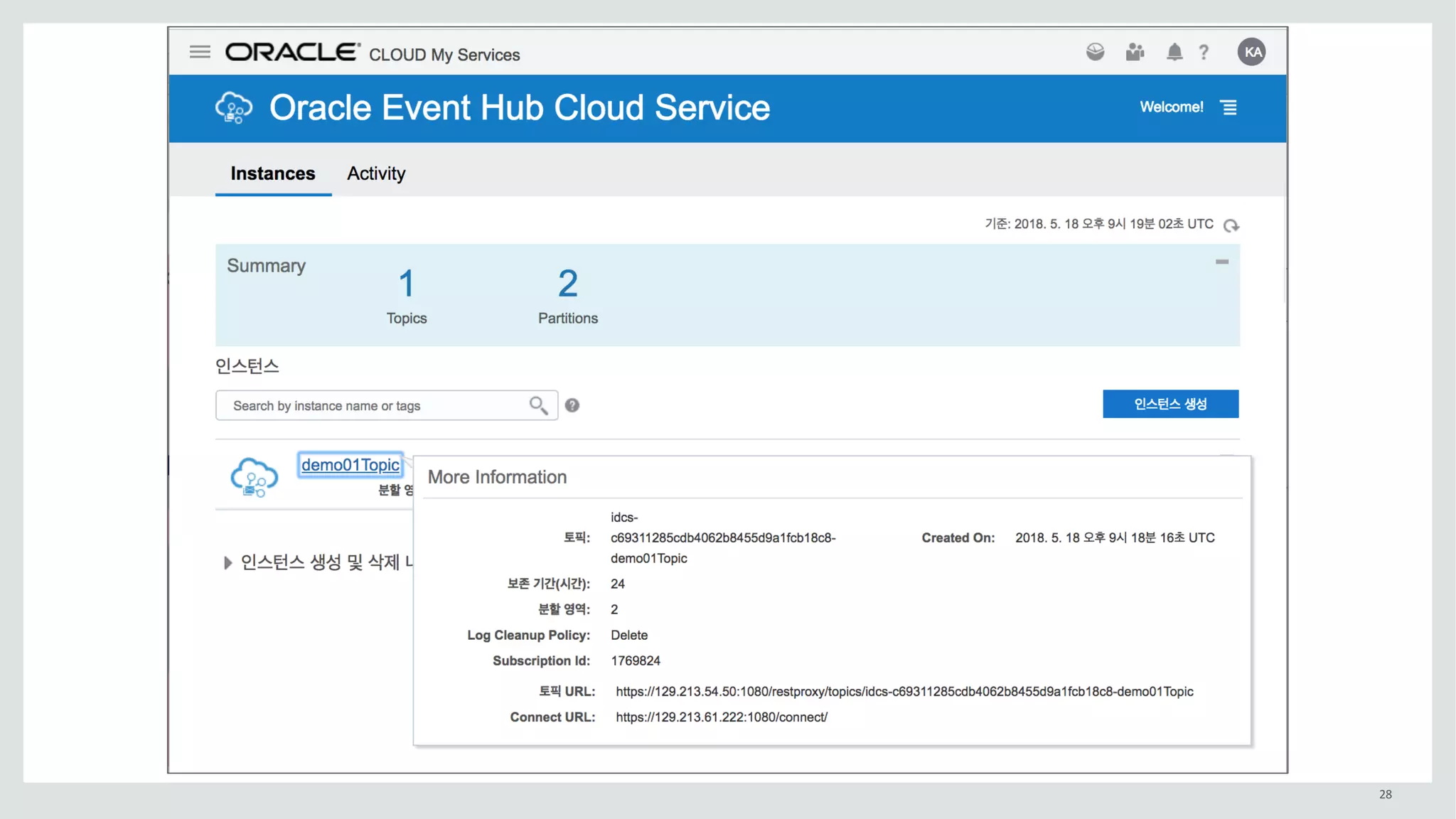Open the demo01Topic instance link
Viewport: 1456px width, 819px height.
coord(350,465)
